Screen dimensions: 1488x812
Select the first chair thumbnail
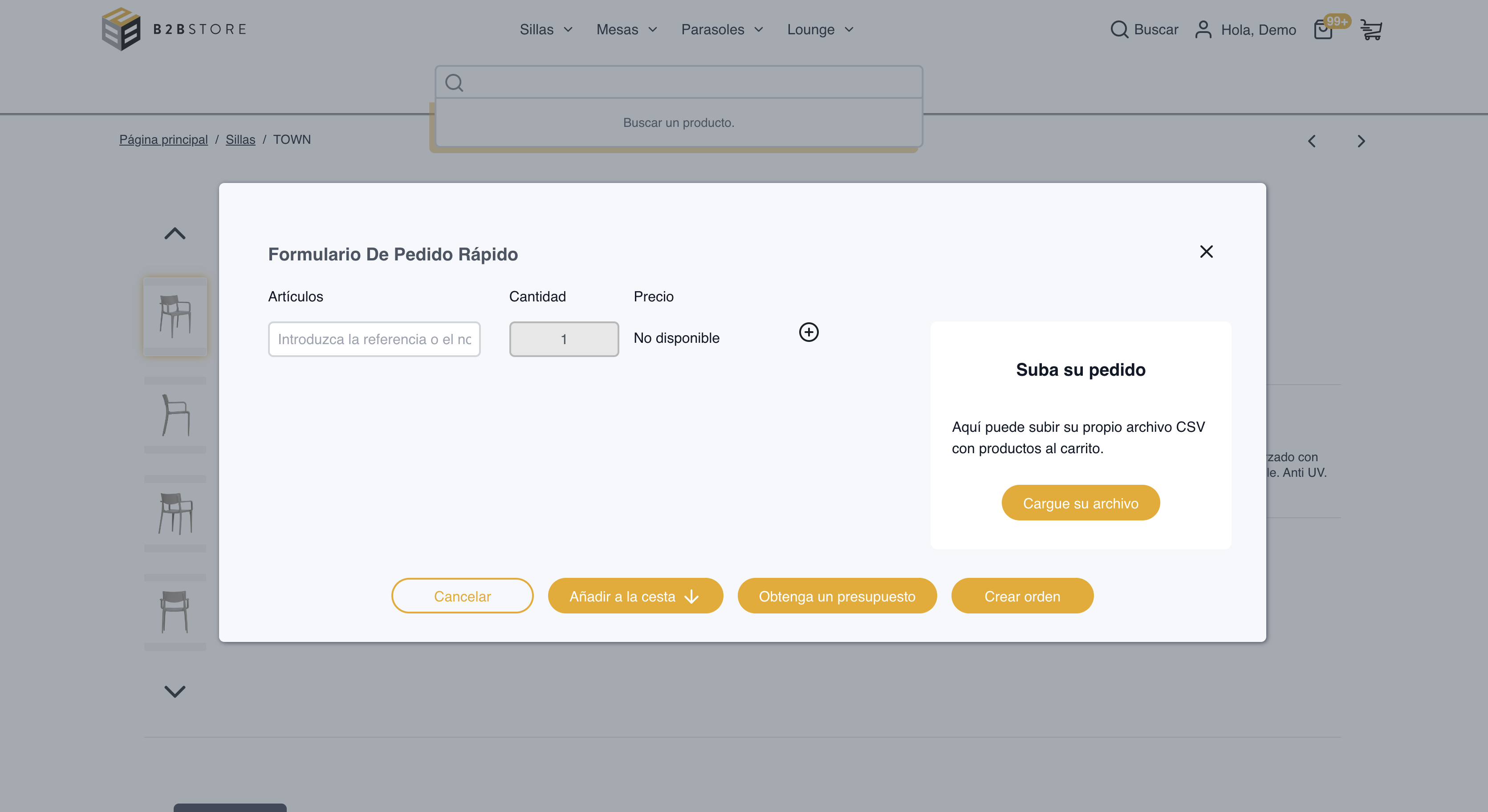175,316
